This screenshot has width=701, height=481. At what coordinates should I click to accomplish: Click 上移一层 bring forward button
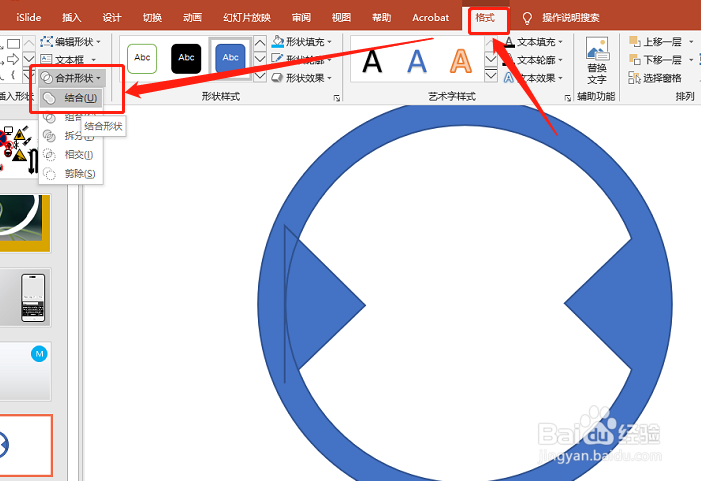pyautogui.click(x=655, y=42)
